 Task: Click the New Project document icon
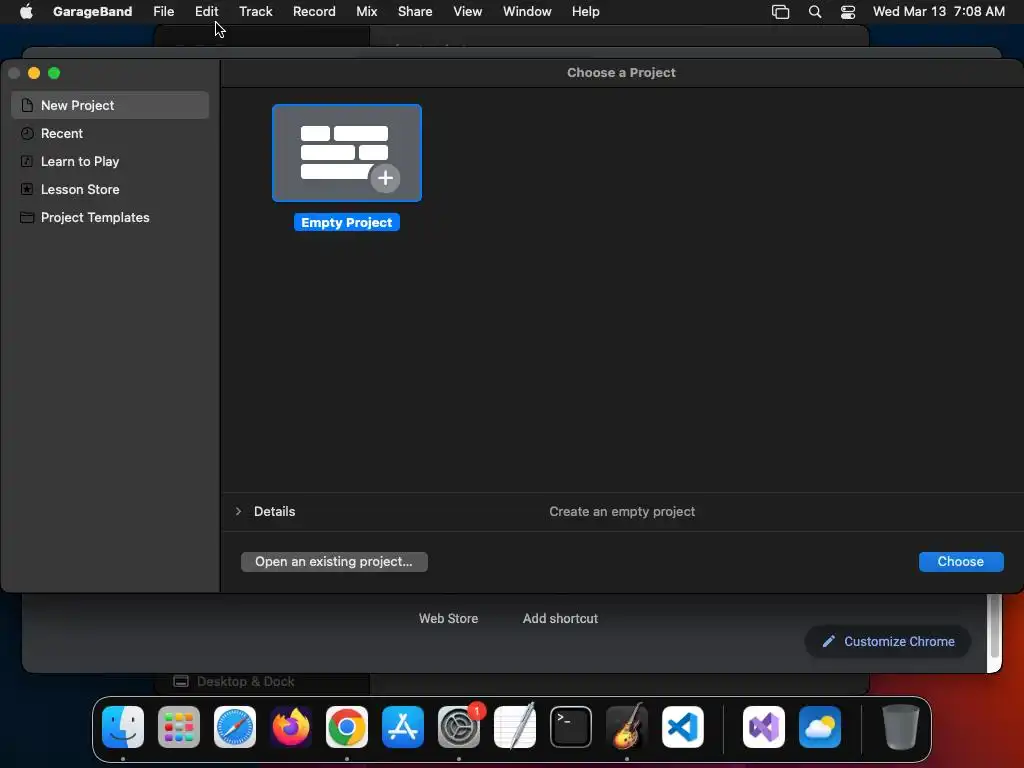tap(27, 105)
